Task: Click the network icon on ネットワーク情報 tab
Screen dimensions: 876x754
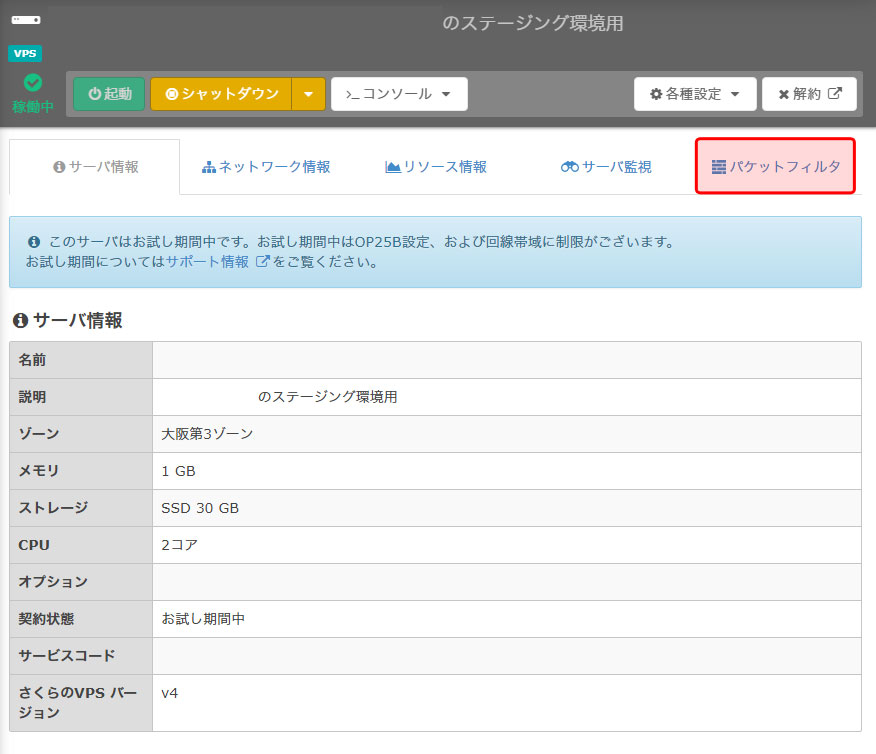Action: tap(208, 167)
